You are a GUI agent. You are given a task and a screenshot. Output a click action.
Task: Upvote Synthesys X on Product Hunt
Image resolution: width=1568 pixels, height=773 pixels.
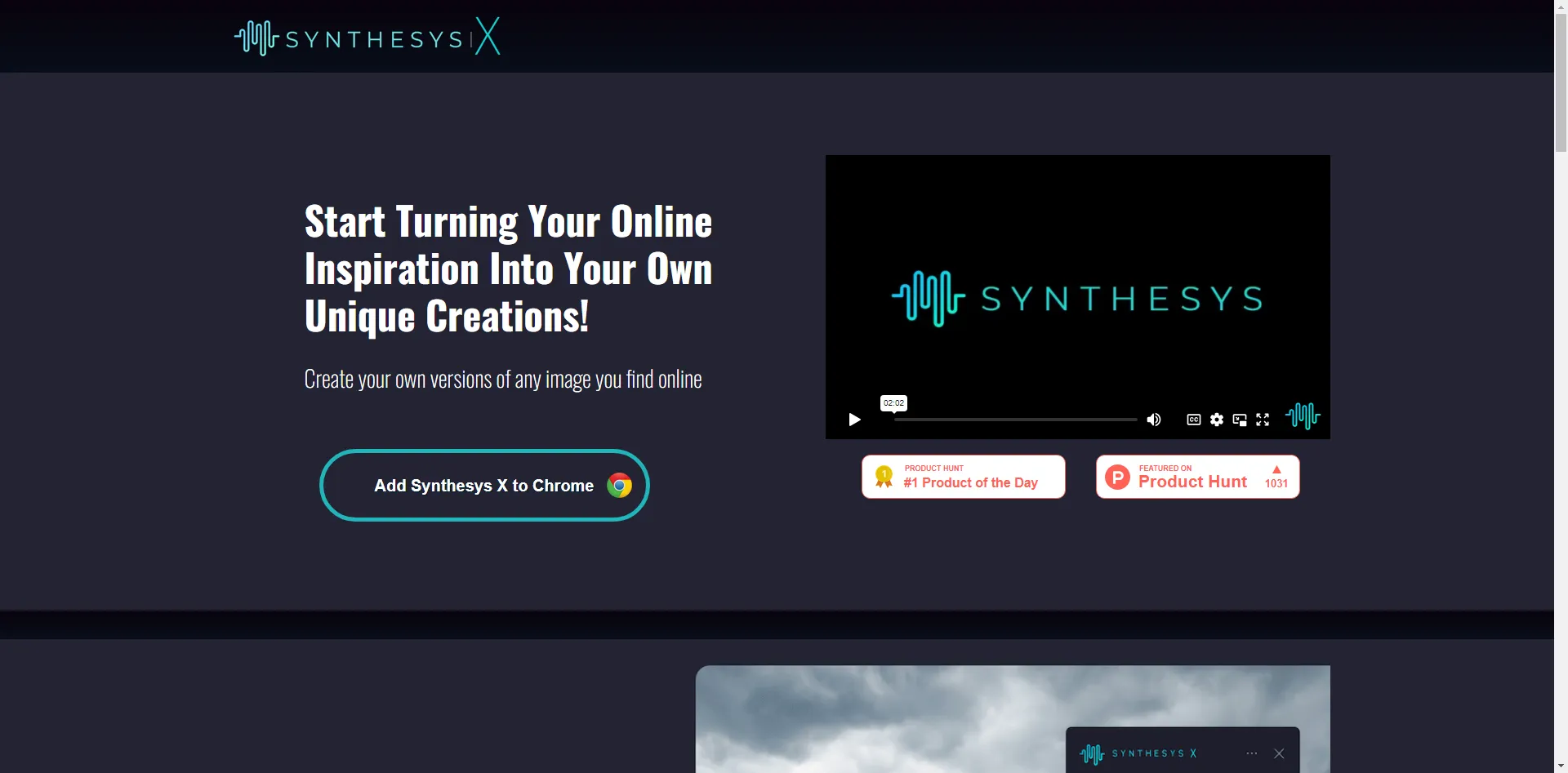pyautogui.click(x=1275, y=476)
